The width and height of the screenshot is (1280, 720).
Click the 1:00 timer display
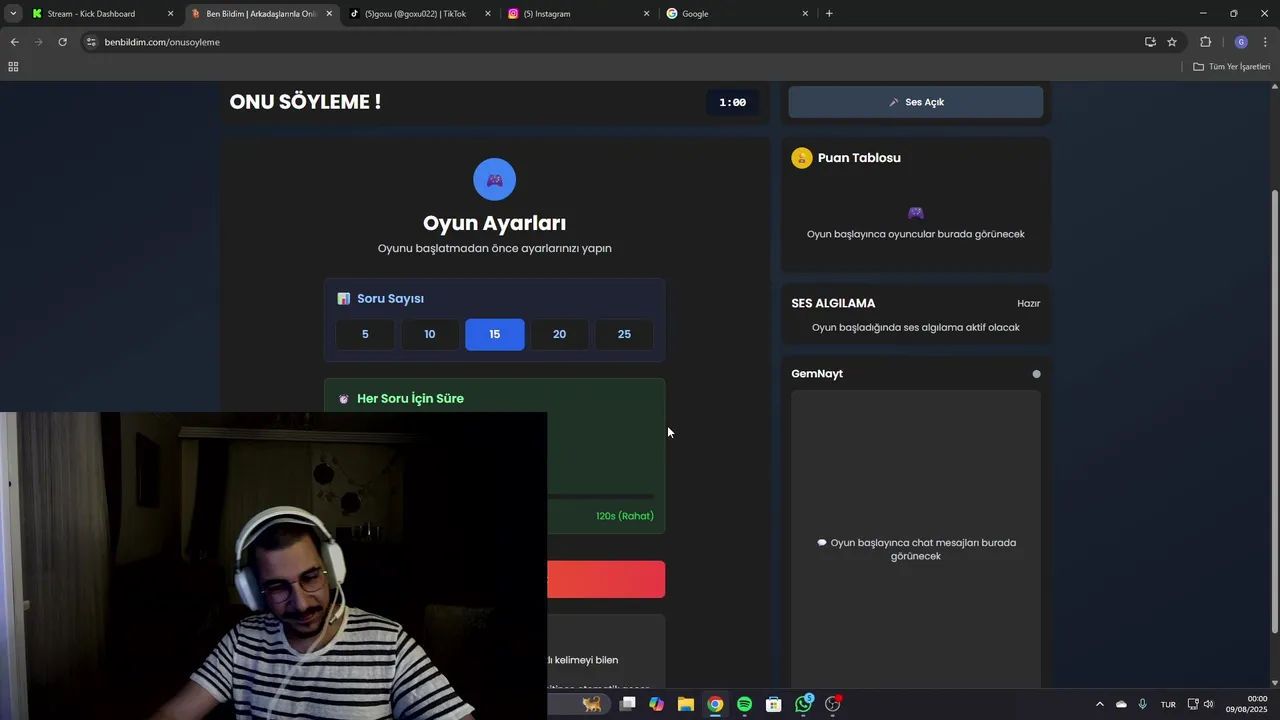[732, 102]
